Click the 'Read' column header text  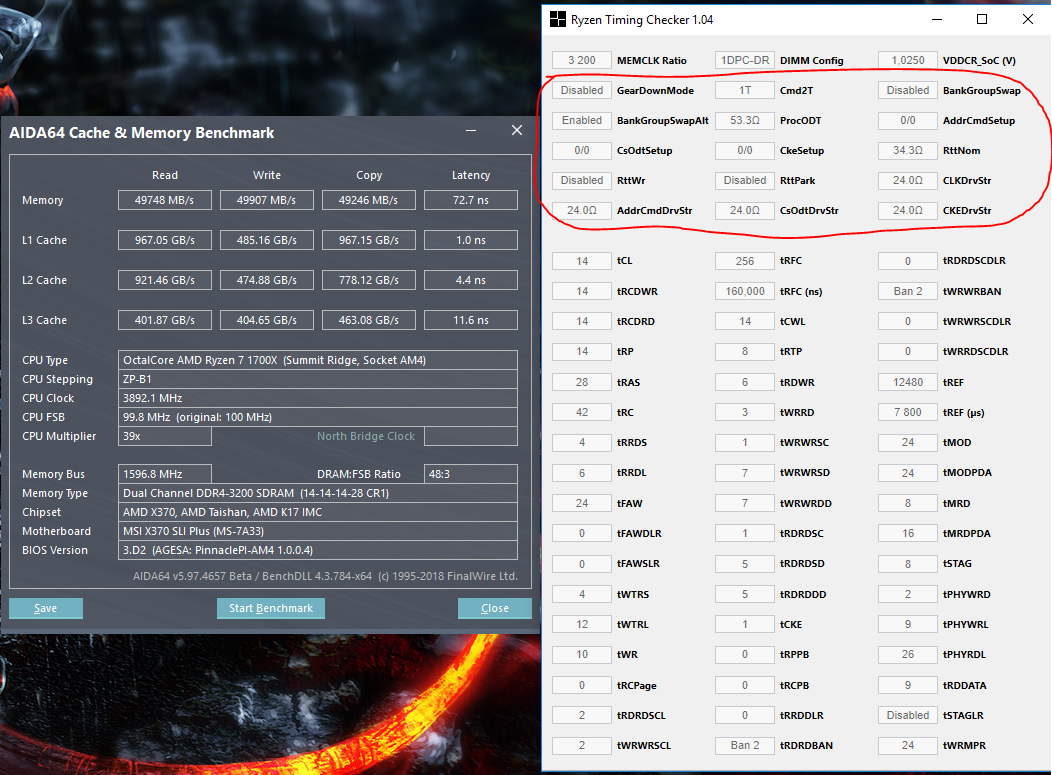(x=164, y=175)
